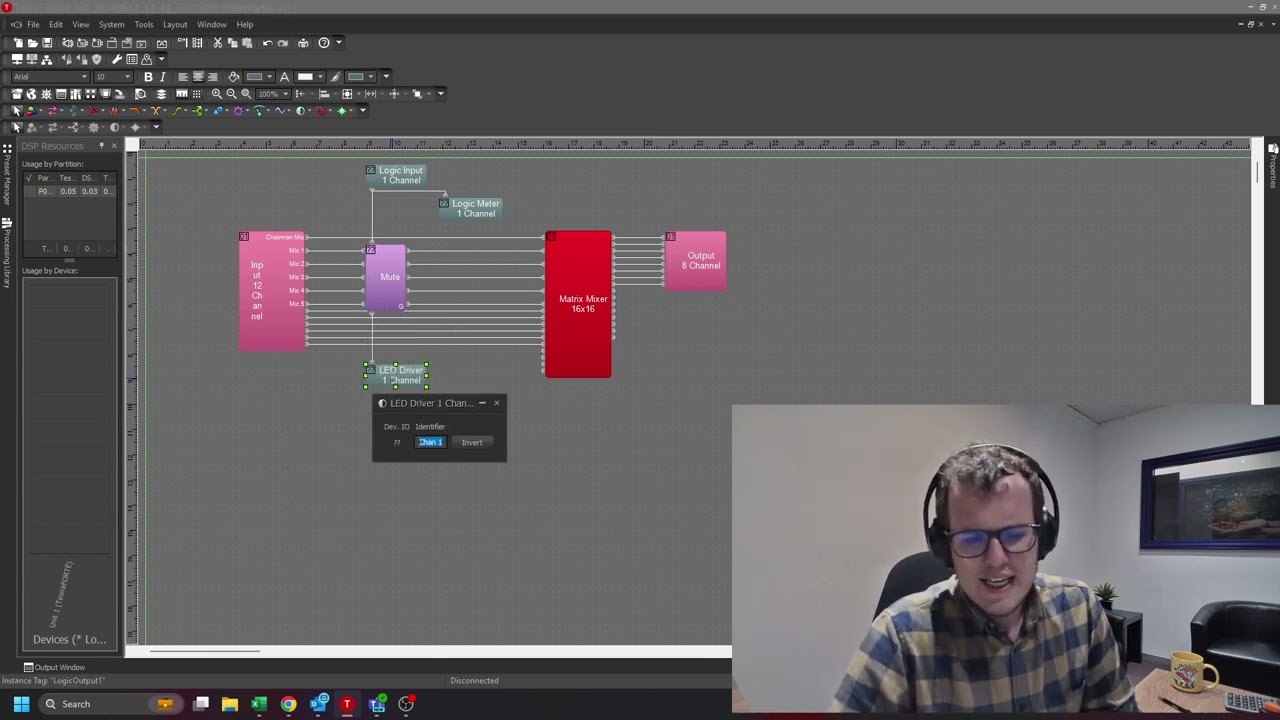The image size is (1280, 720).
Task: Set text alignment to left
Action: [183, 77]
